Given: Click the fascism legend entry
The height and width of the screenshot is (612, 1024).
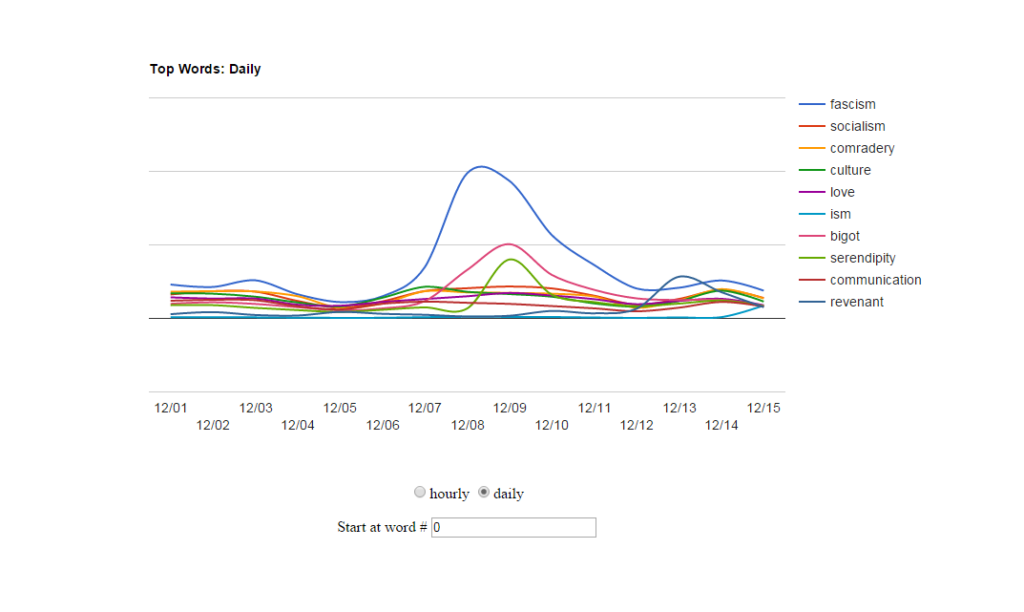Looking at the screenshot, I should (852, 105).
